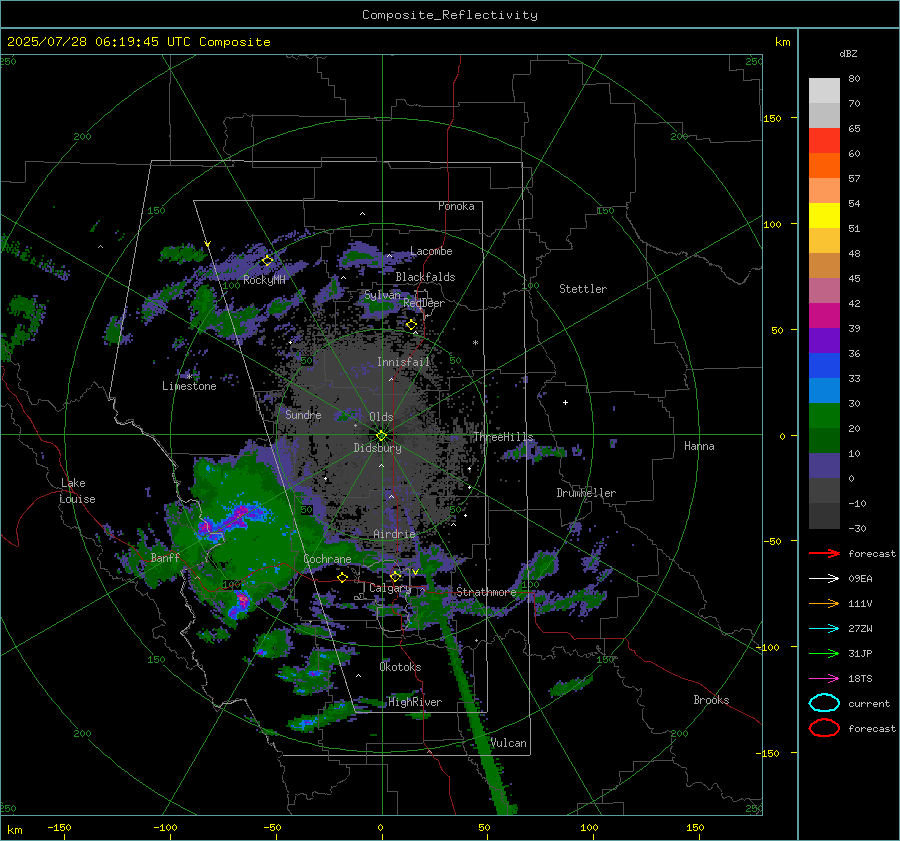Click the red 65-60 dBZ color block
The image size is (900, 841).
[824, 141]
